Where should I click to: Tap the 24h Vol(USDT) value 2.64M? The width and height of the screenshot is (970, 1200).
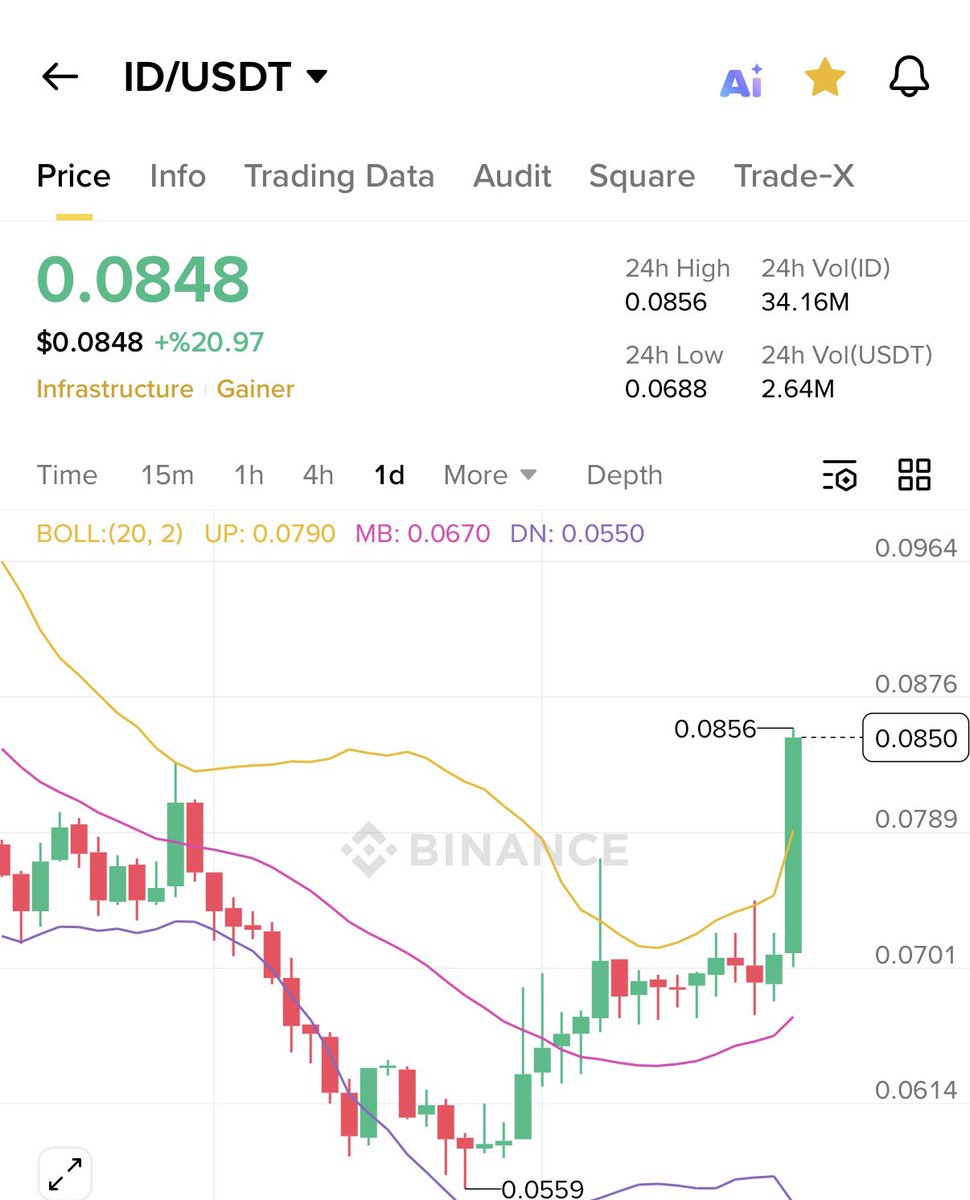tap(798, 388)
